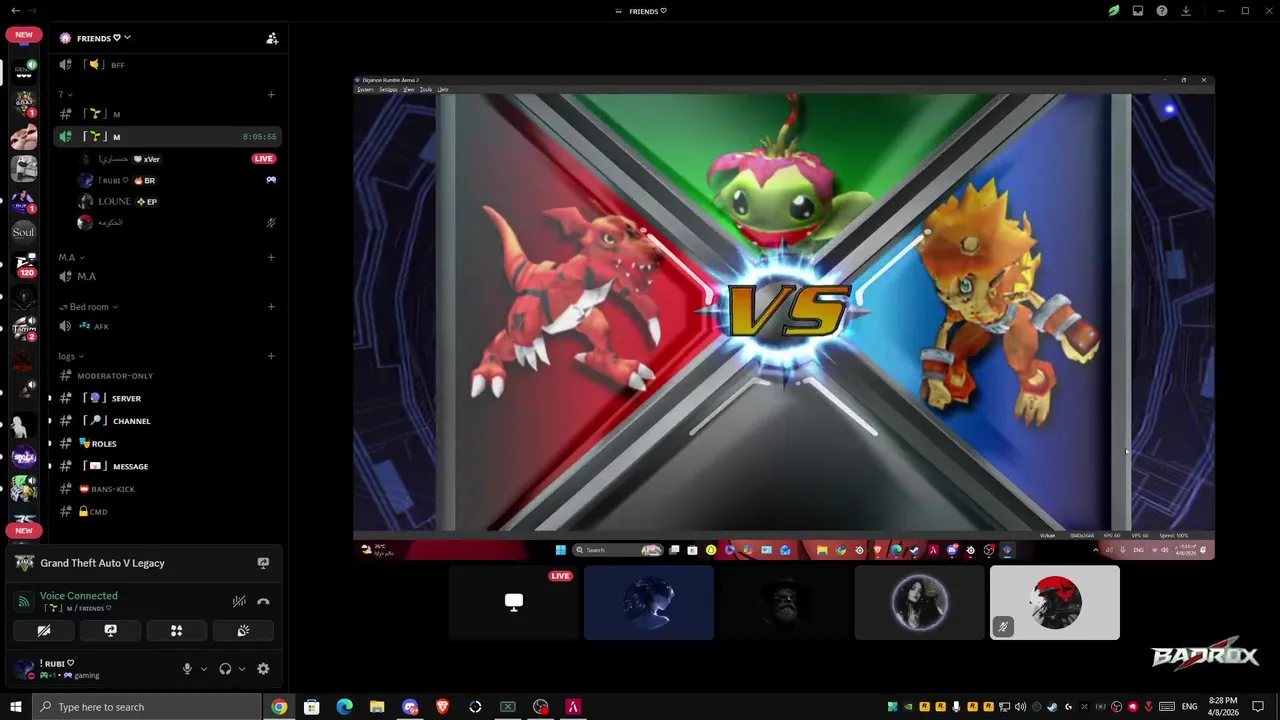Viewport: 1280px width, 720px height.
Task: Select the LIVE stream tile in call
Action: 513,602
